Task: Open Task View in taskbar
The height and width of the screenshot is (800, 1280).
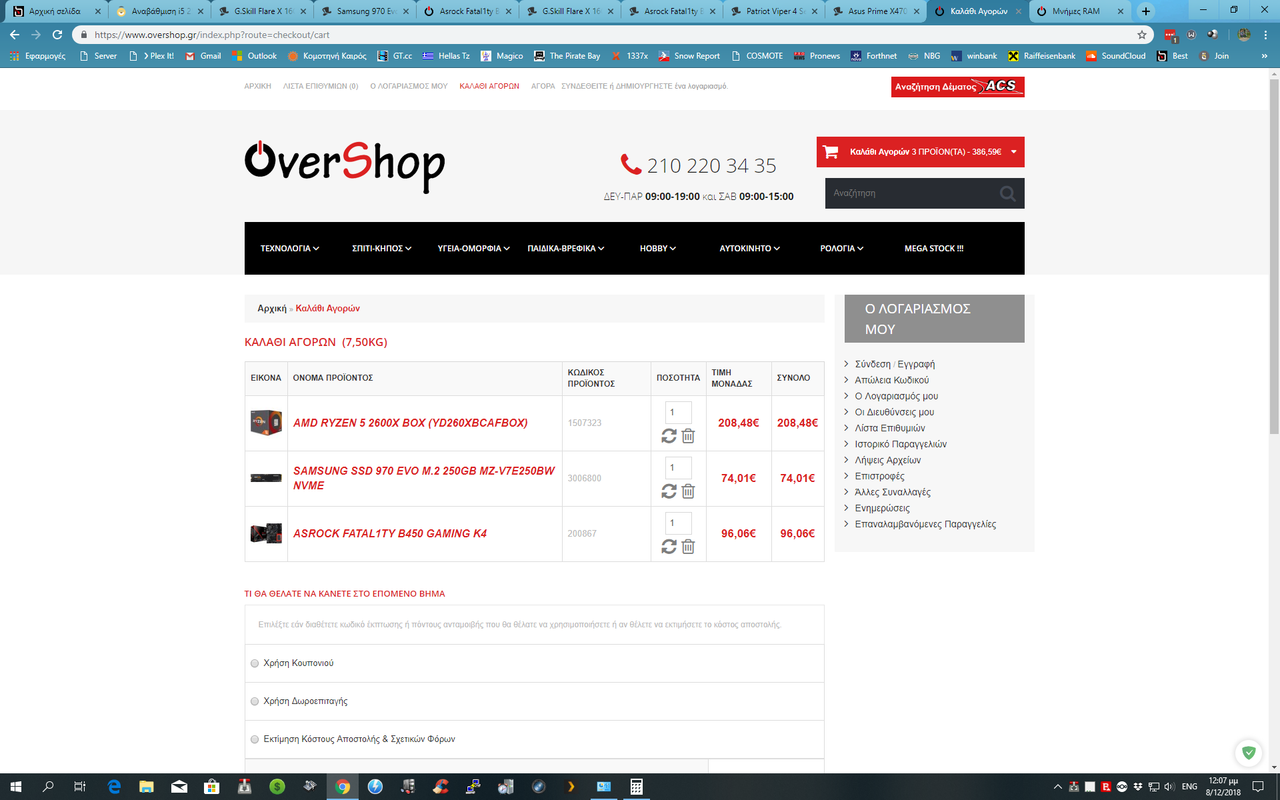Action: (x=80, y=787)
